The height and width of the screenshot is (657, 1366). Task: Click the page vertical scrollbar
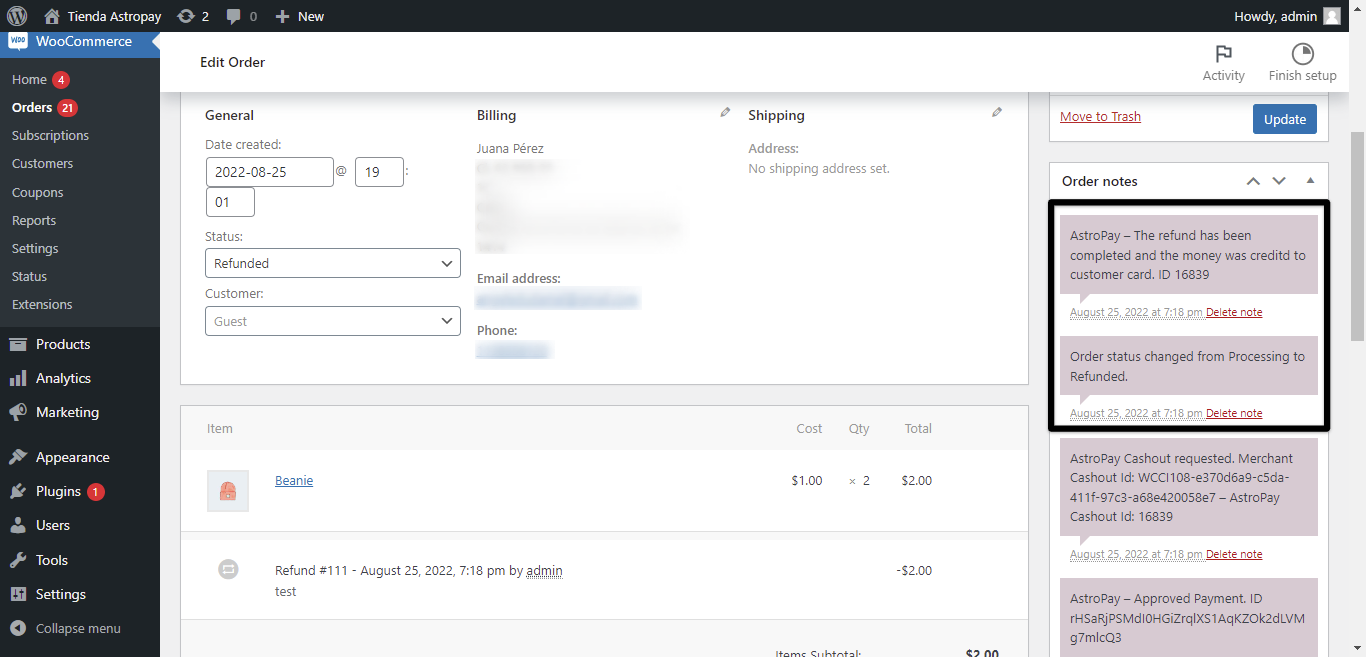(x=1358, y=236)
